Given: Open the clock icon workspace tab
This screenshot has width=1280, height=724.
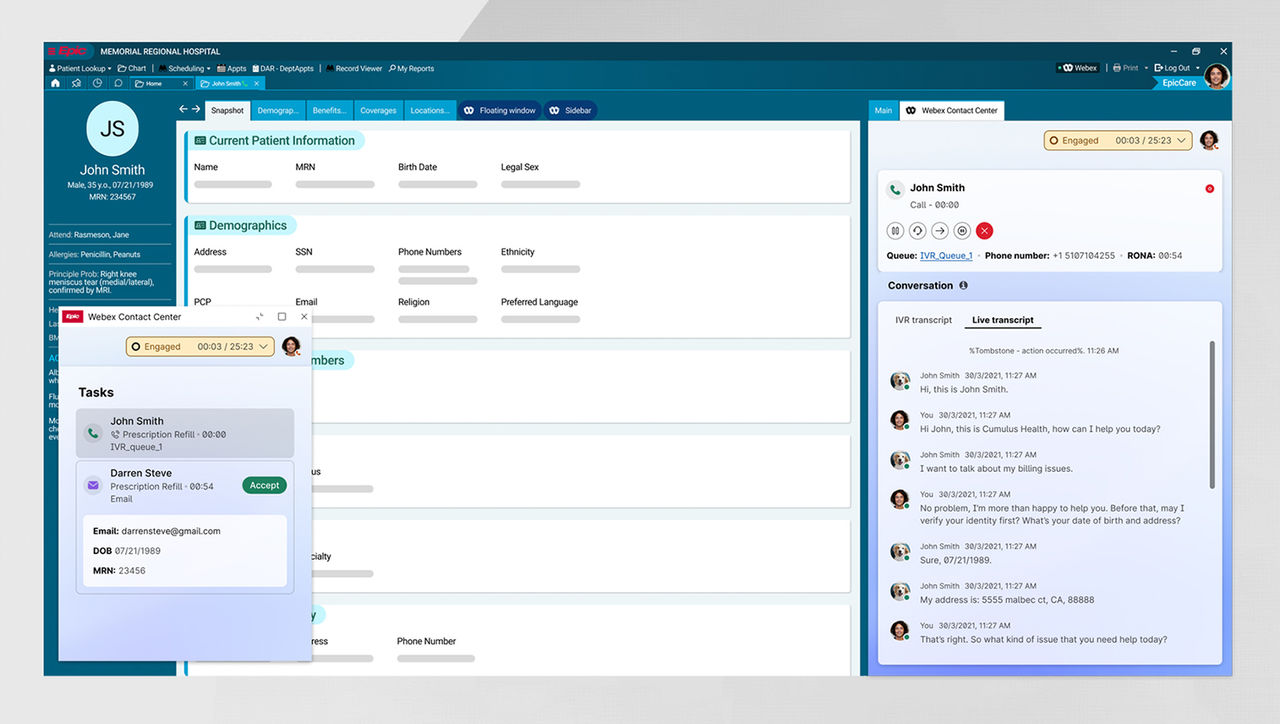Looking at the screenshot, I should 97,83.
